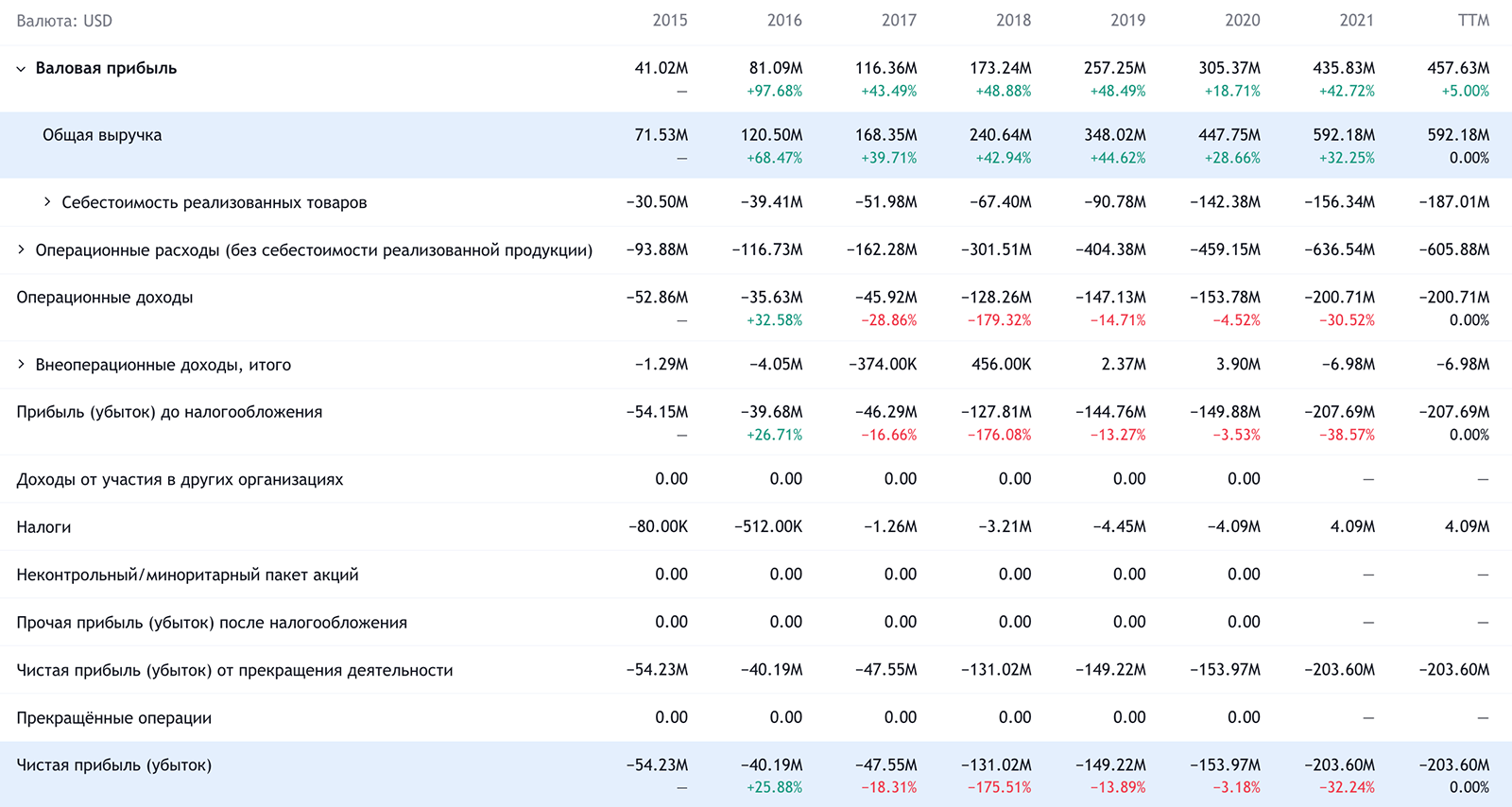Image resolution: width=1512 pixels, height=807 pixels.
Task: Click operating income value −52.86M
Action: click(x=657, y=297)
